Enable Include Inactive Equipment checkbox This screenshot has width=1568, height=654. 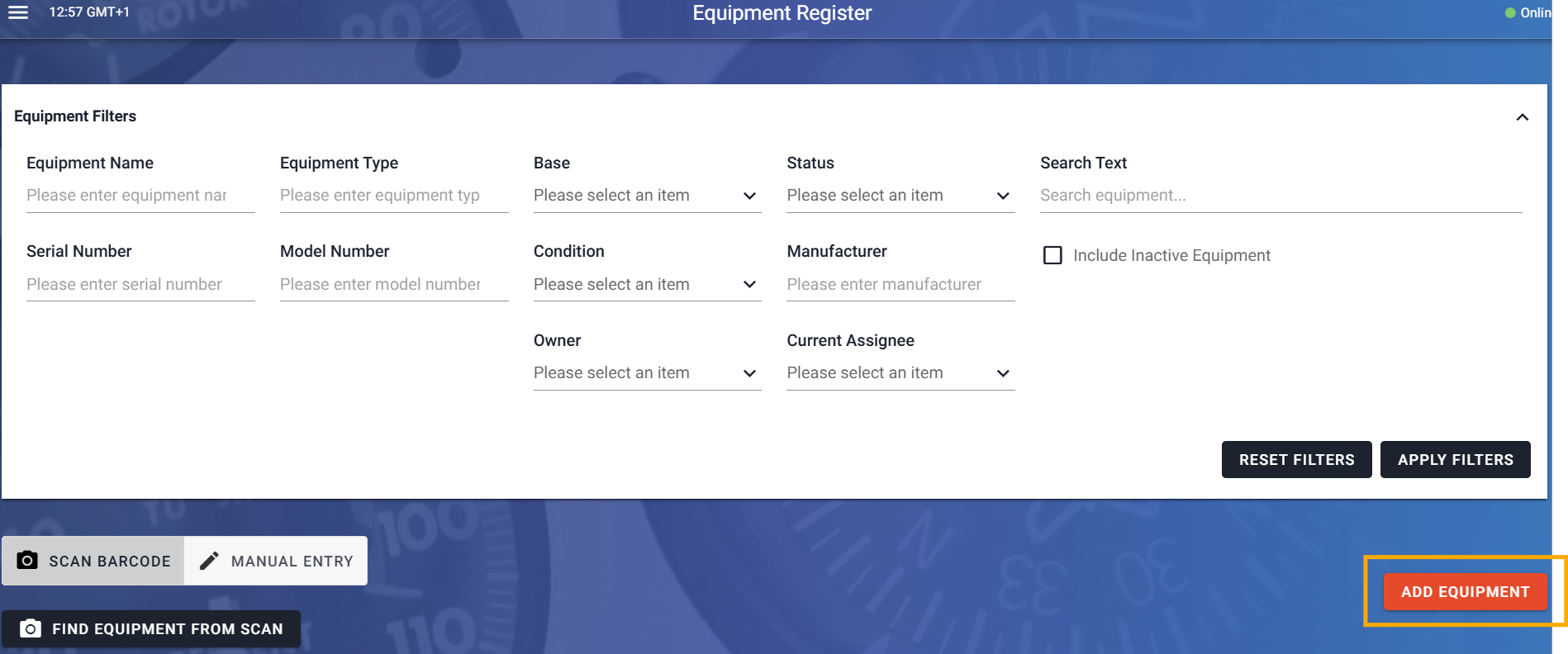pyautogui.click(x=1052, y=255)
